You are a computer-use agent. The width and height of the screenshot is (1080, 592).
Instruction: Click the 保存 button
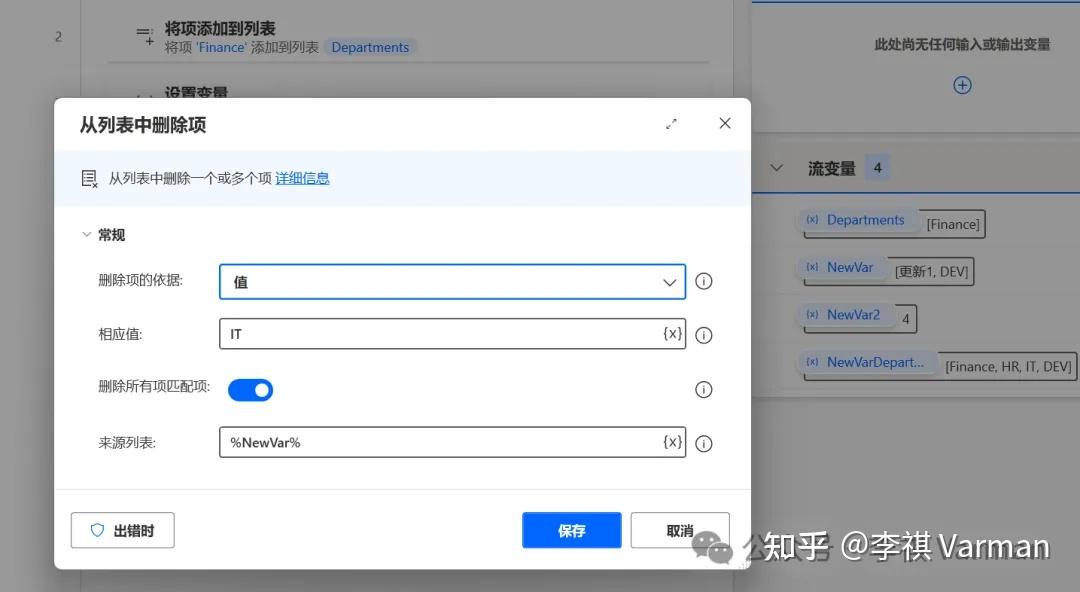571,530
